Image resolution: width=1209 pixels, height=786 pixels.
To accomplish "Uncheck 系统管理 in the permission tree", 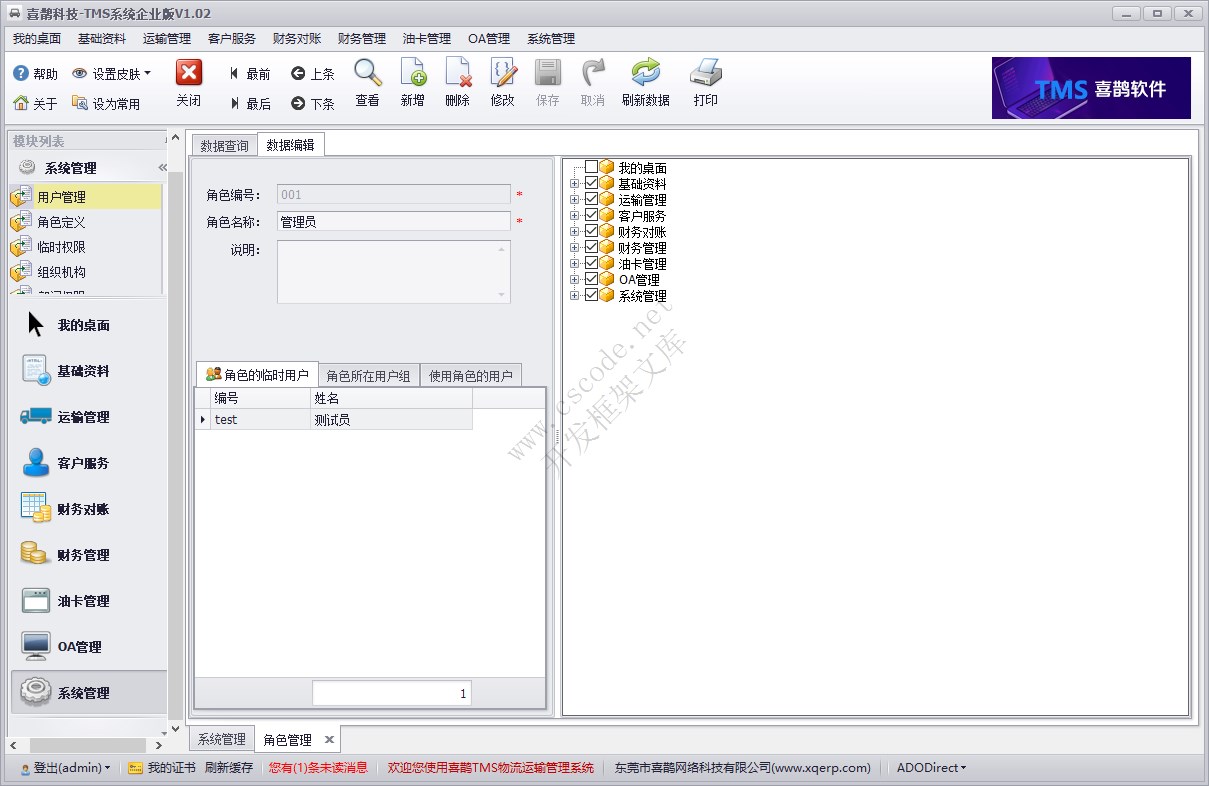I will 592,295.
